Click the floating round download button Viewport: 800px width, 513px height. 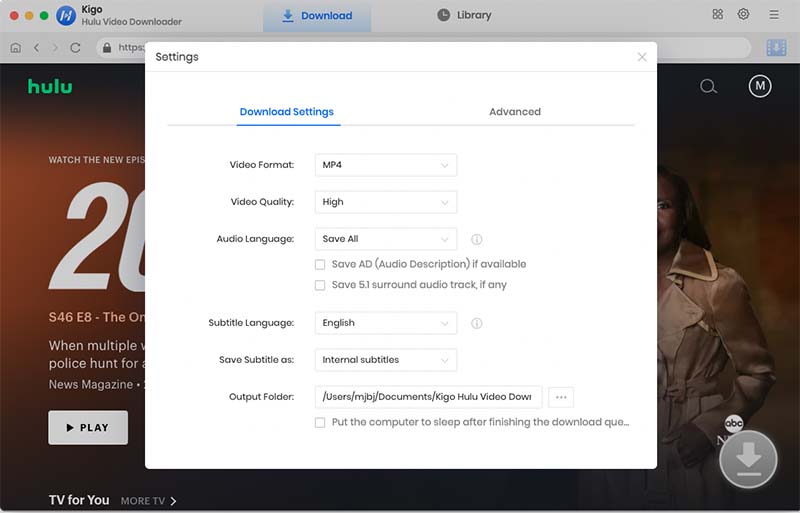pos(748,459)
